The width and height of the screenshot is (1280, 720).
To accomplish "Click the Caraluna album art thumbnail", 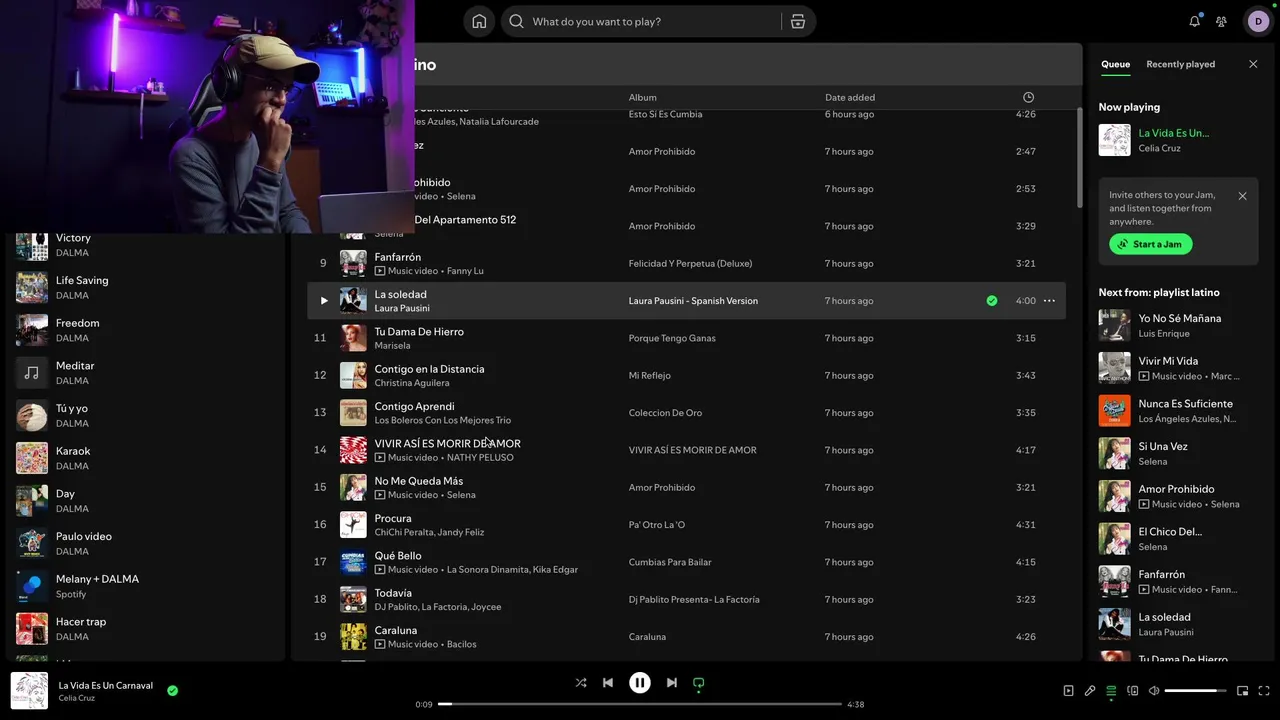I will point(353,637).
